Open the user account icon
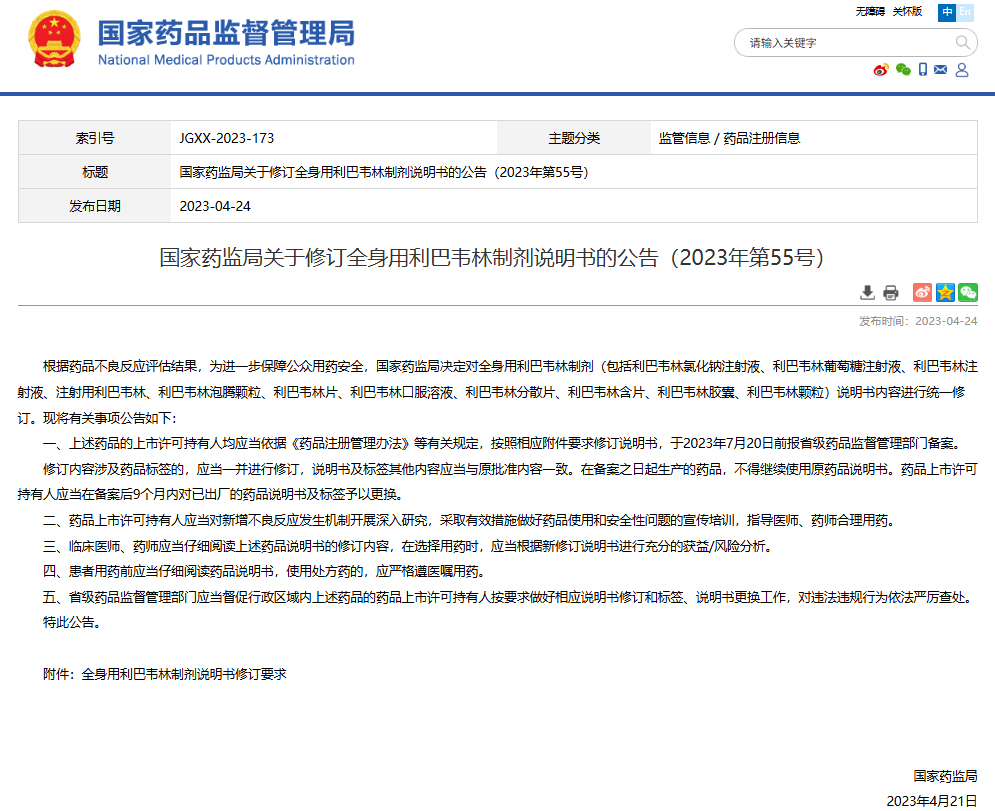995x811 pixels. [962, 70]
